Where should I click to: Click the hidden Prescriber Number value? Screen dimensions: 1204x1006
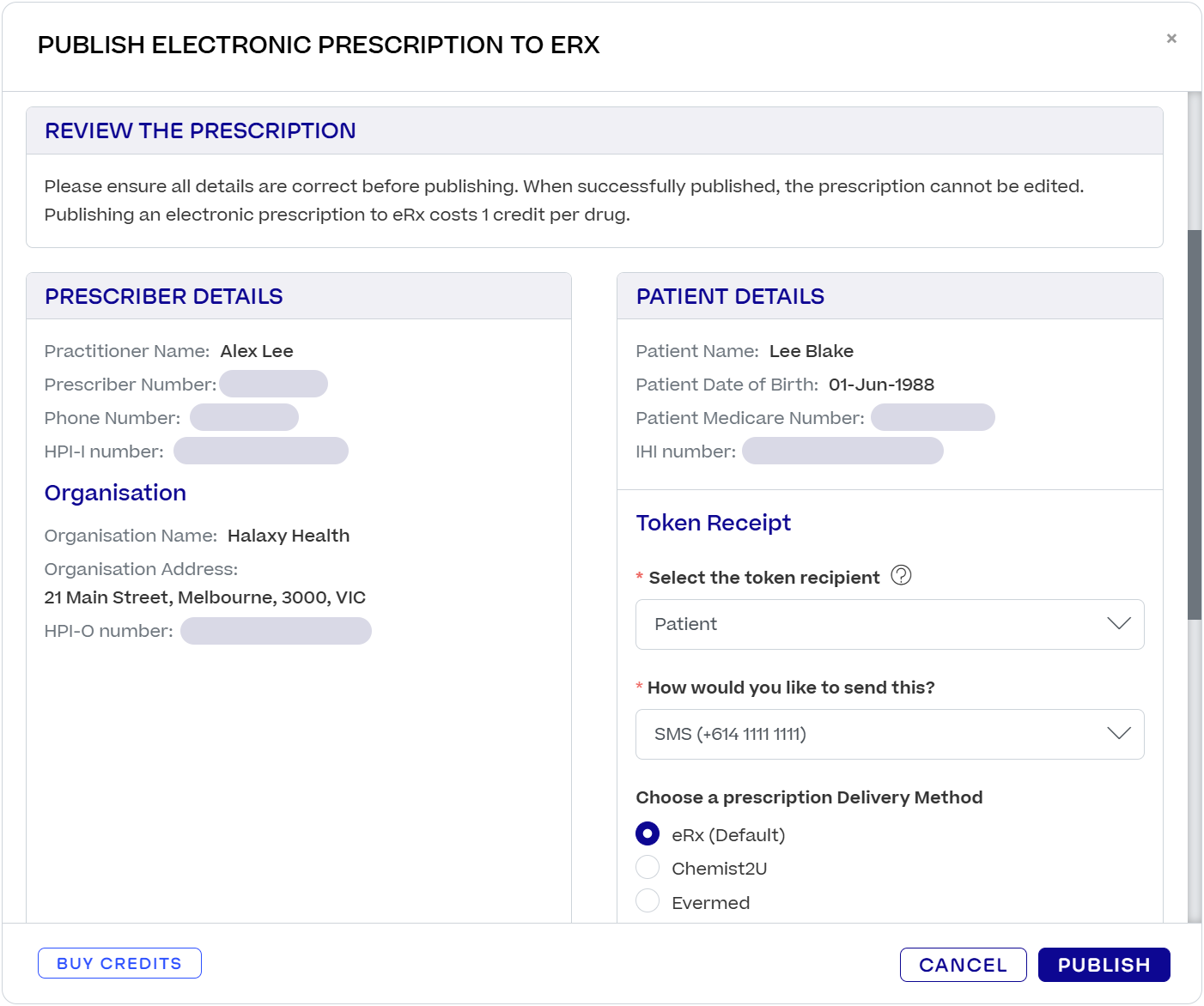[273, 384]
